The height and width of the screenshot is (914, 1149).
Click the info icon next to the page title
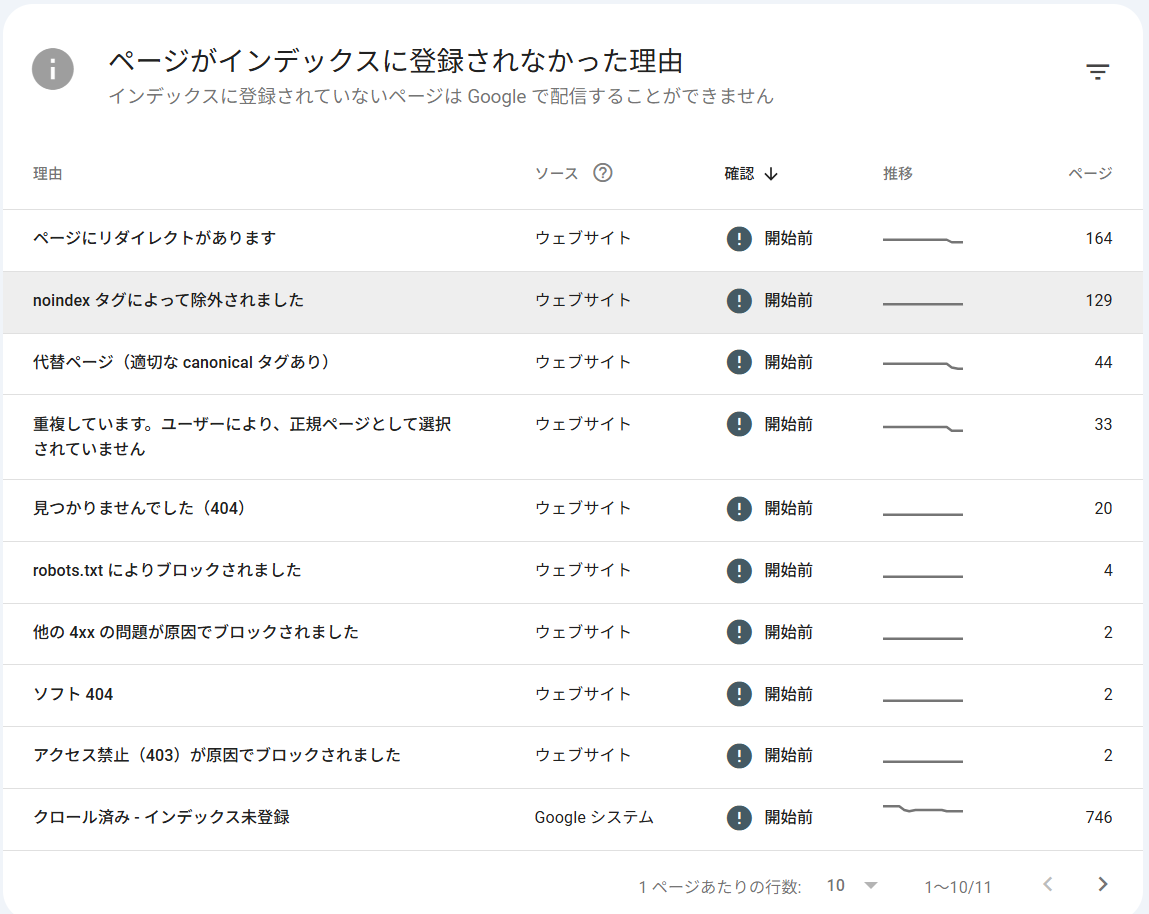tap(52, 70)
